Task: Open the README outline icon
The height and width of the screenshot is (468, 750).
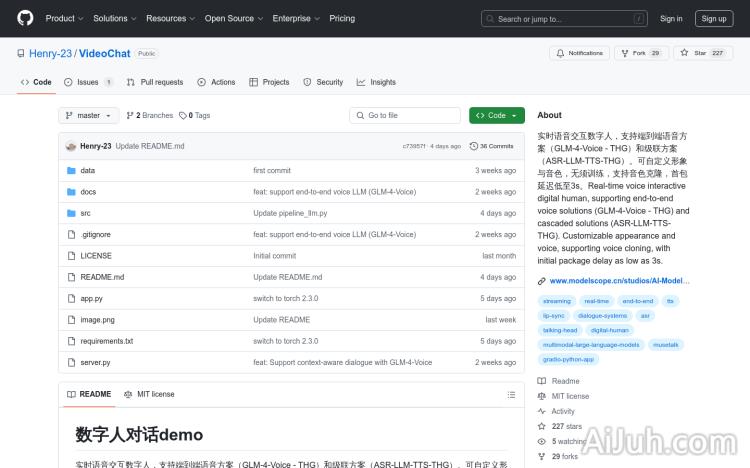Action: coord(511,394)
